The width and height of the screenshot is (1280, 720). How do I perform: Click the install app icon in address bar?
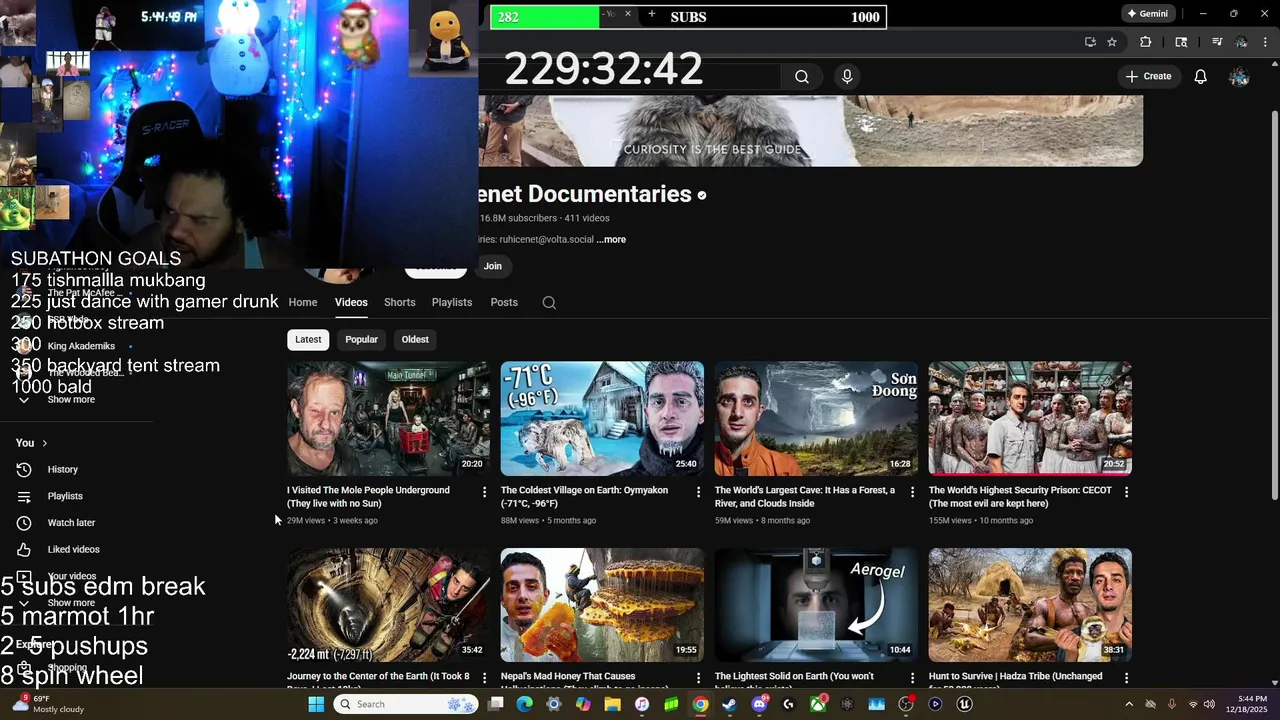pyautogui.click(x=1090, y=42)
